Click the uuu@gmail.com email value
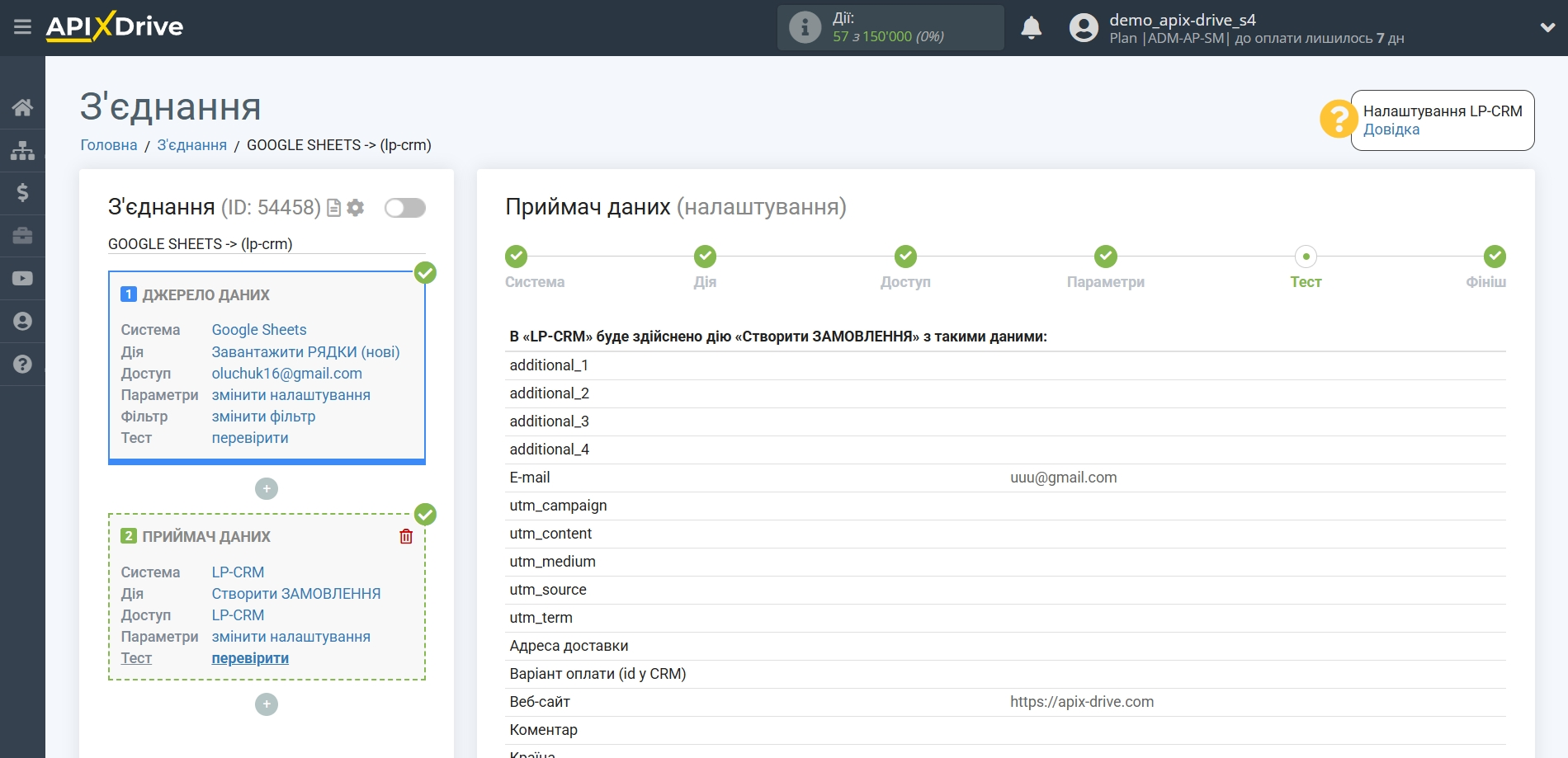This screenshot has height=758, width=1568. pos(1063,478)
